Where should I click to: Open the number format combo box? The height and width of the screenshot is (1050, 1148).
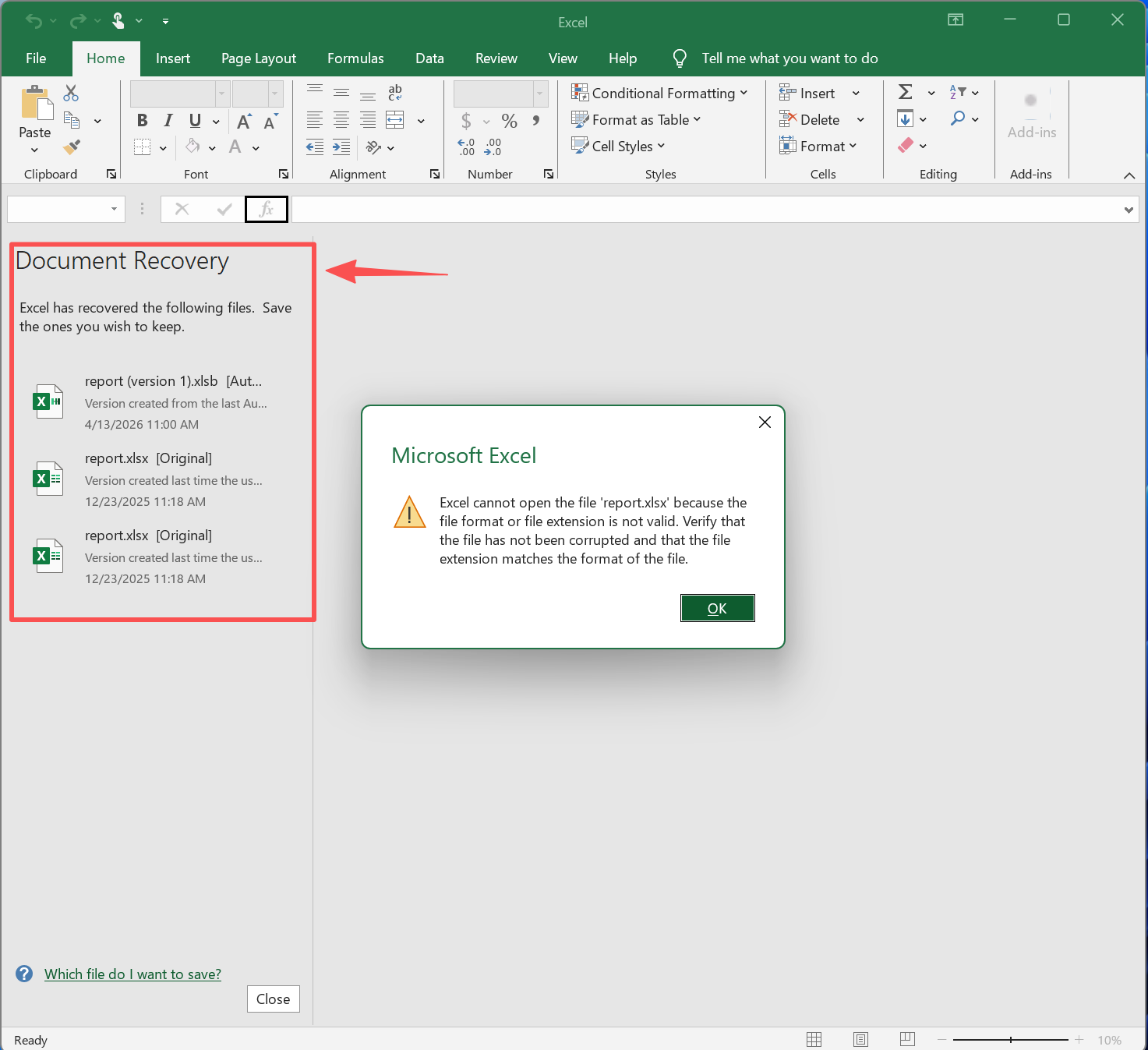(x=501, y=94)
